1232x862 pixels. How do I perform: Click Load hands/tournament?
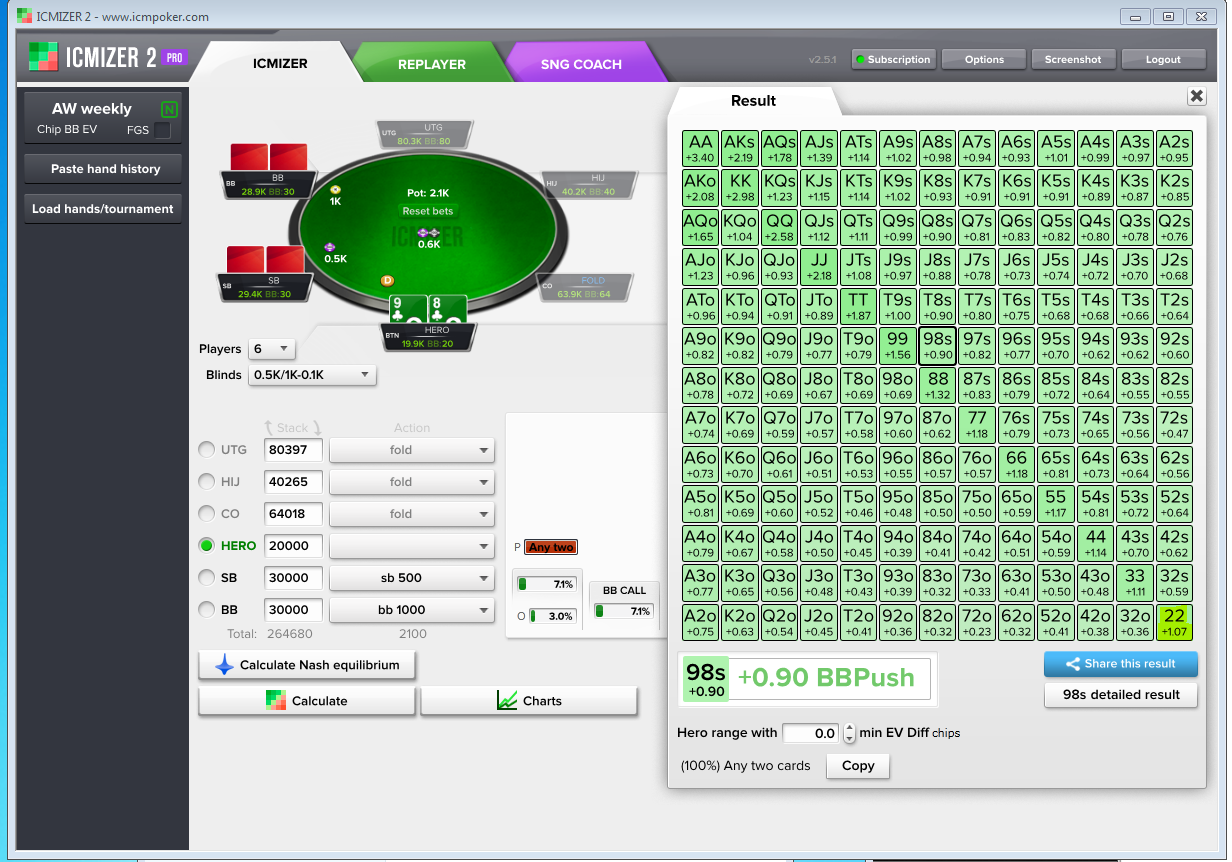(x=103, y=209)
